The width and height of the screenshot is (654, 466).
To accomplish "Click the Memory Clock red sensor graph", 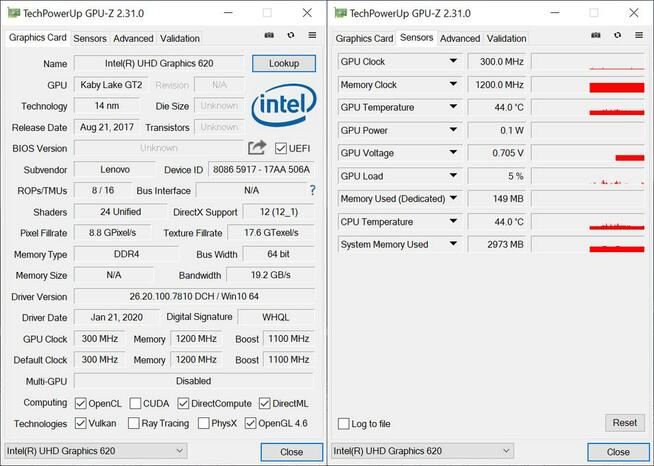I will click(616, 88).
